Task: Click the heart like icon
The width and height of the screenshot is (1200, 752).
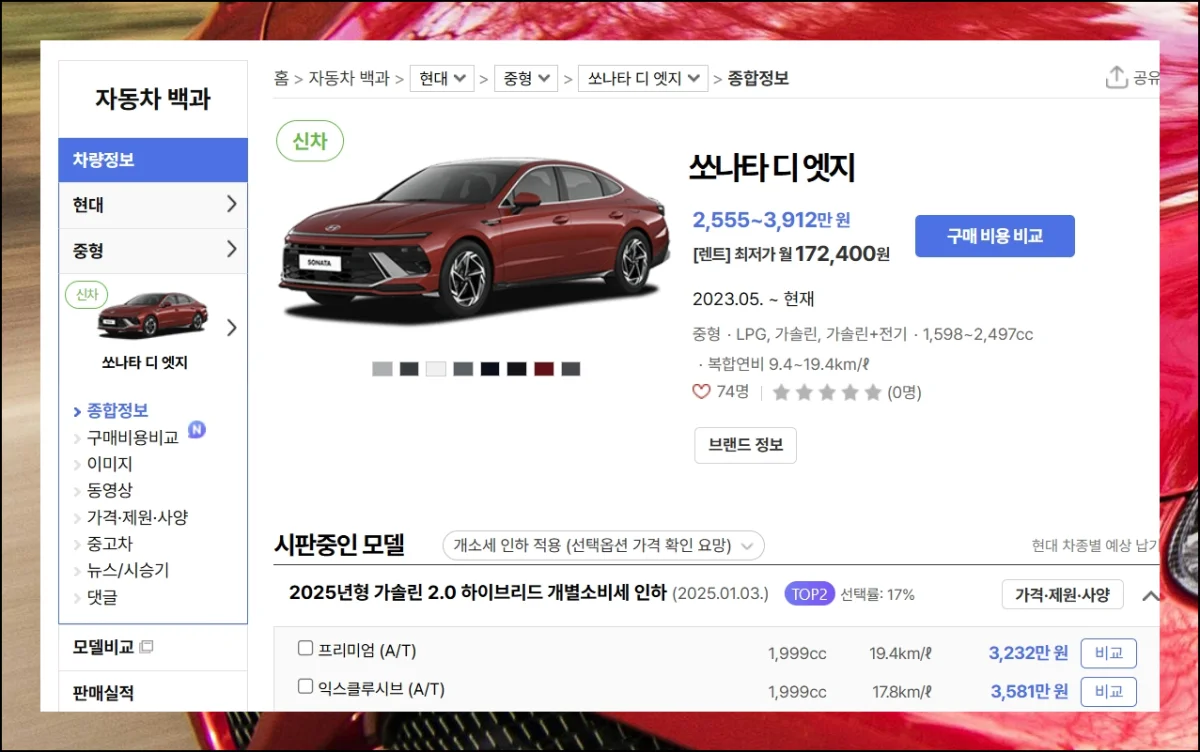Action: coord(701,392)
